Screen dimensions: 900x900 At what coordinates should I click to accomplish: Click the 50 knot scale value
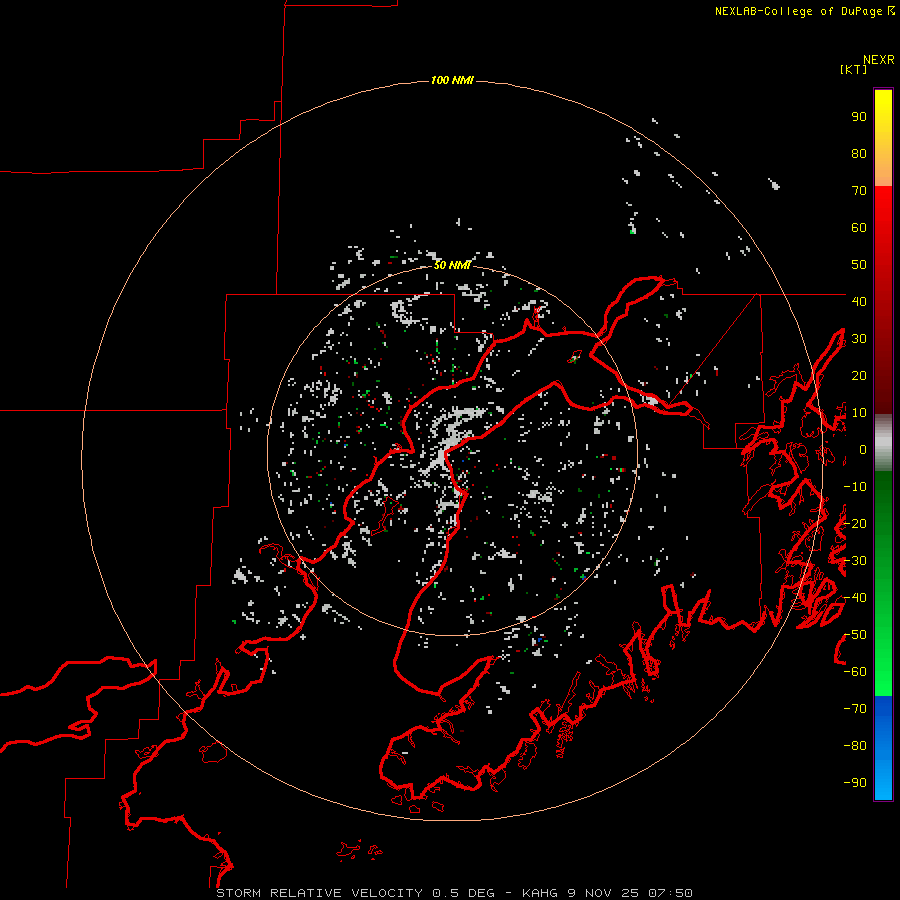[x=859, y=265]
